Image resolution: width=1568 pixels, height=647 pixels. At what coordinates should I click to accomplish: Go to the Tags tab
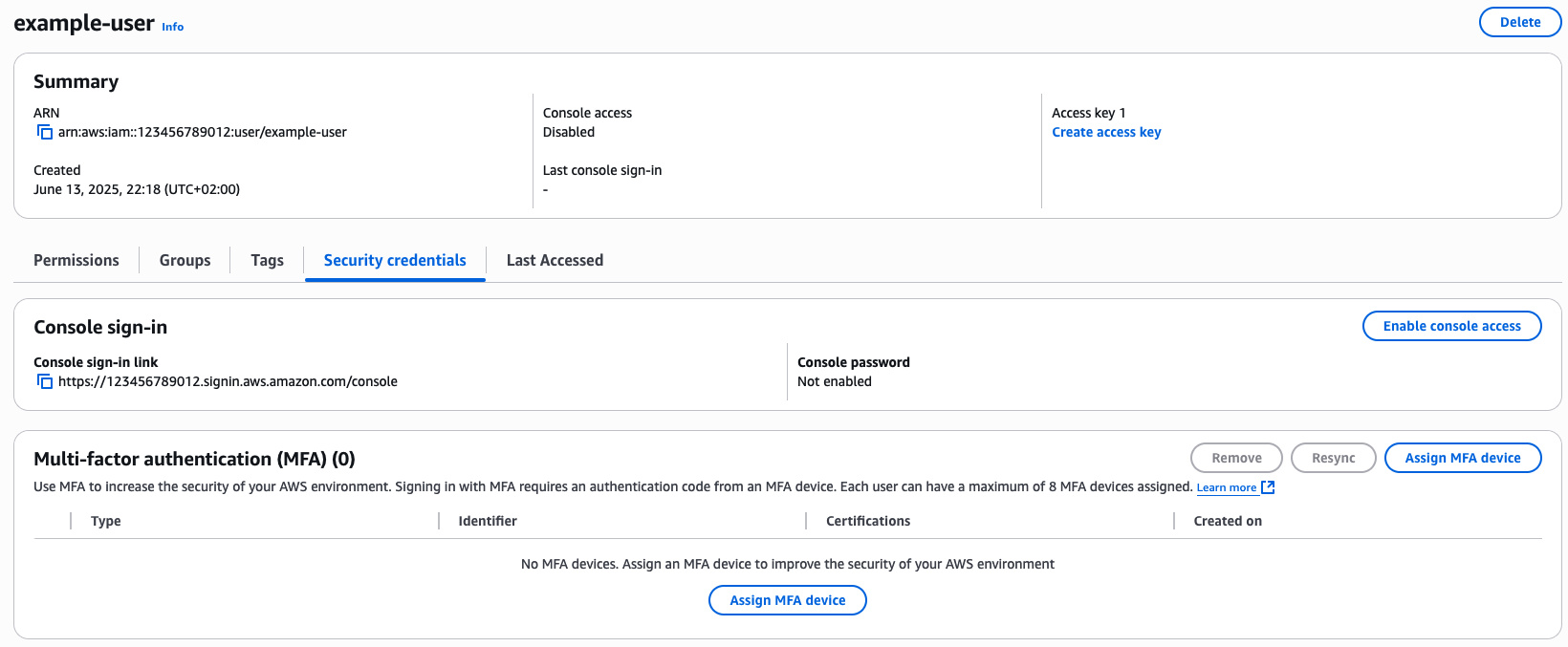click(x=267, y=260)
